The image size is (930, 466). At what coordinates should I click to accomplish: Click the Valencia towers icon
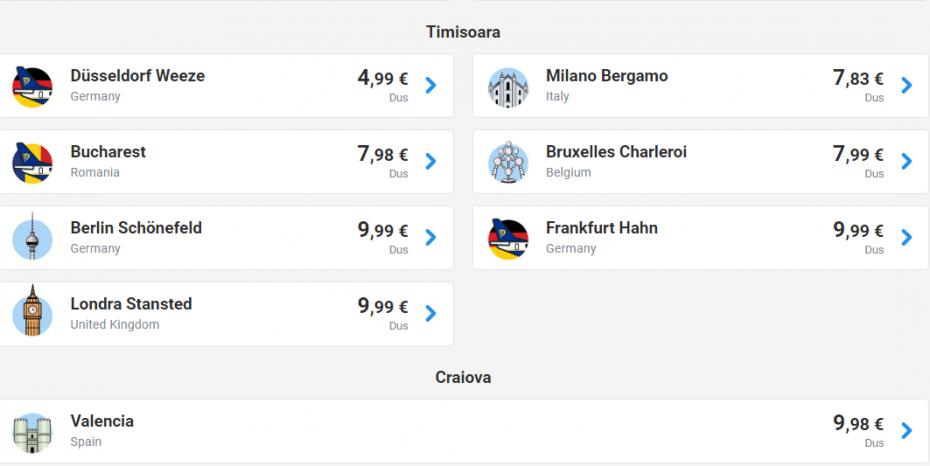[32, 433]
